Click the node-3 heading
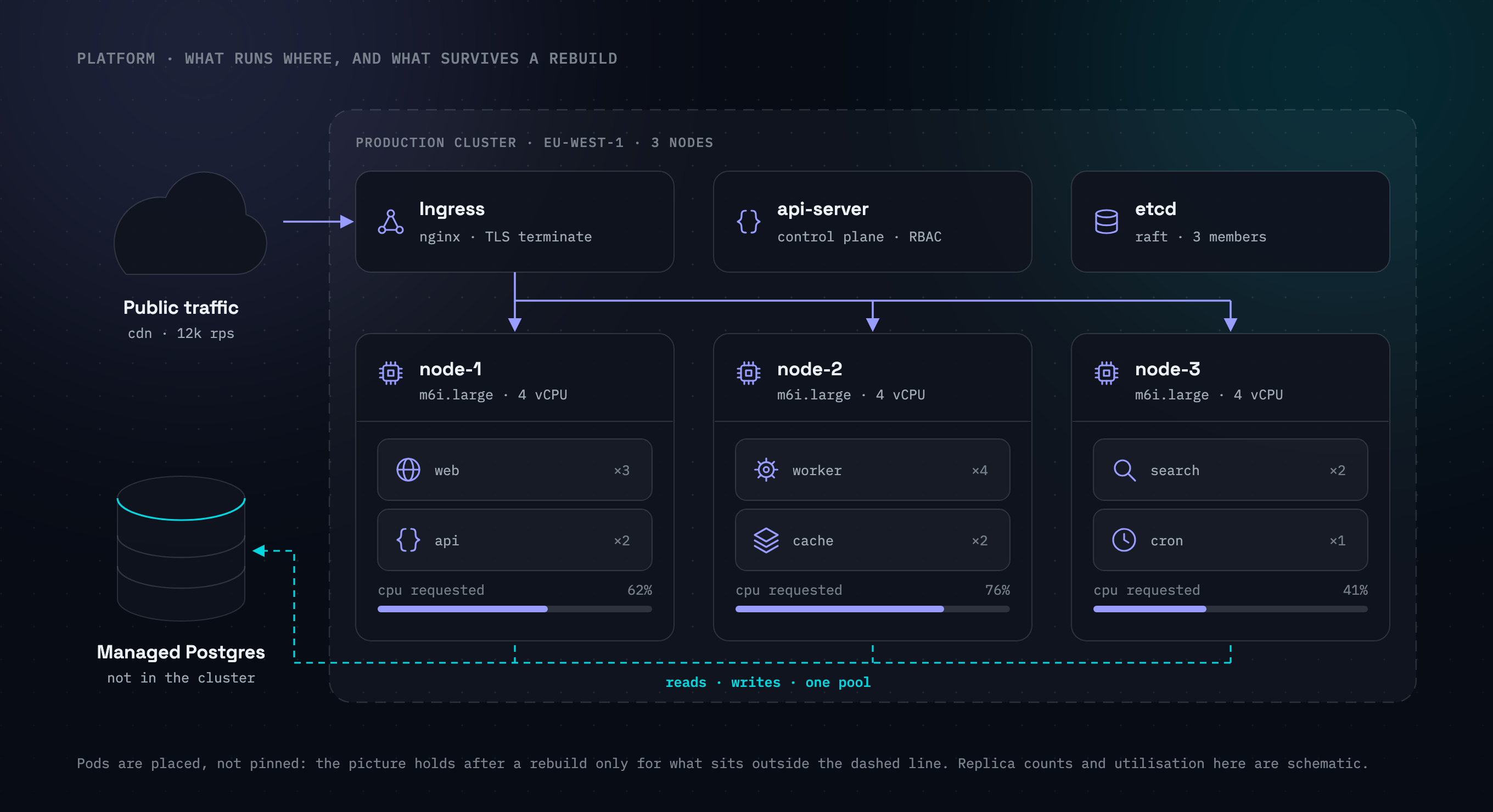The height and width of the screenshot is (812, 1493). pyautogui.click(x=1168, y=369)
